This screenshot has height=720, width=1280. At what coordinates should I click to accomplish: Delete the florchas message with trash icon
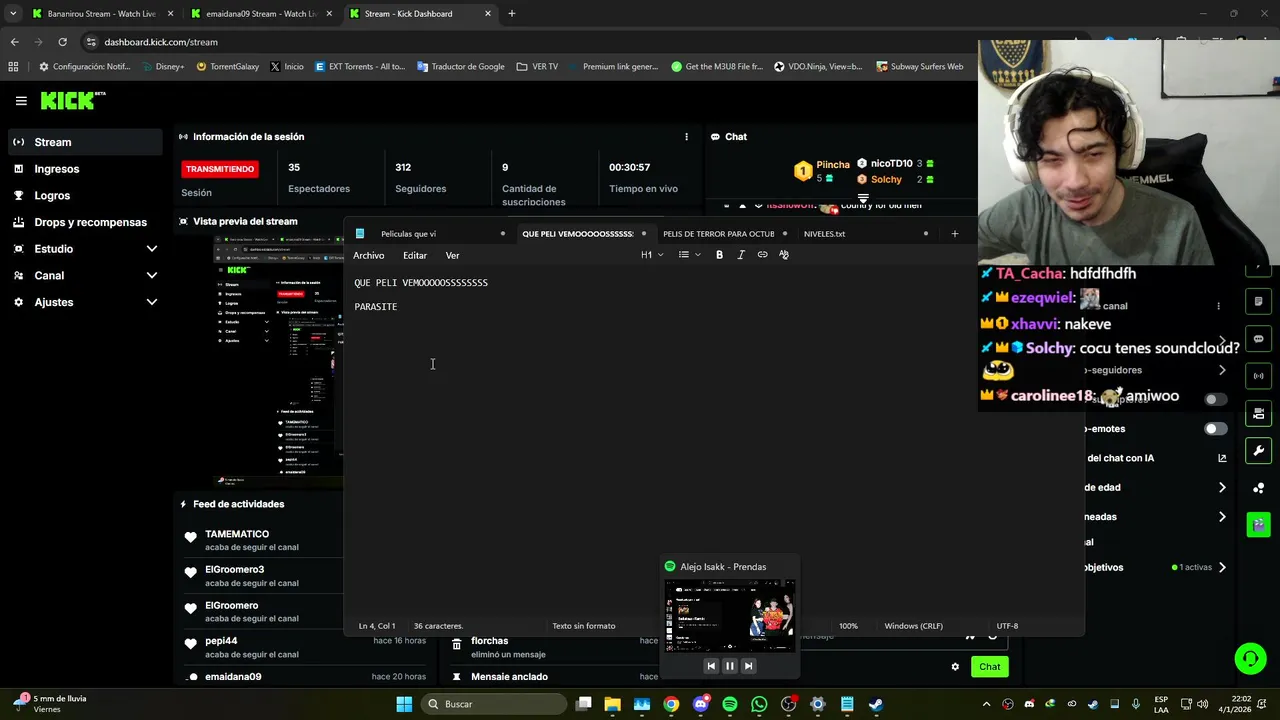[456, 645]
